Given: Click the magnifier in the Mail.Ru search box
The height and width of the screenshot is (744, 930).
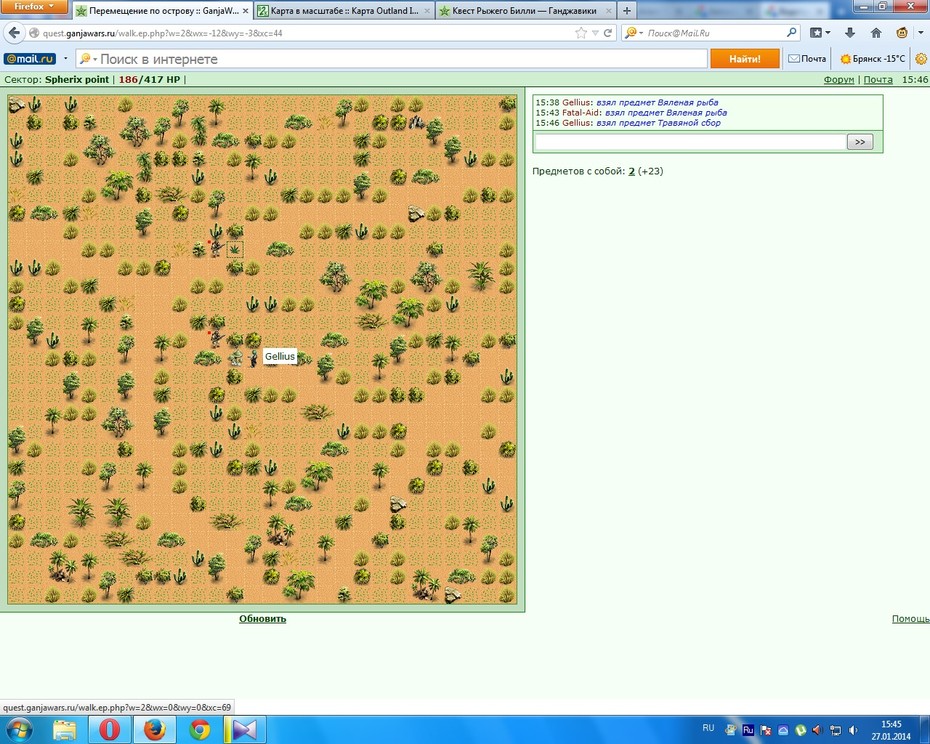Looking at the screenshot, I should [791, 33].
